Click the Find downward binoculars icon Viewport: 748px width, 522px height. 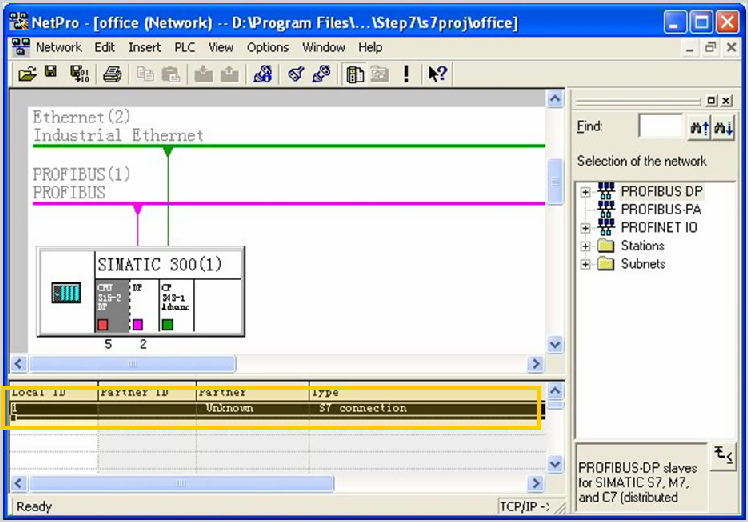[723, 127]
